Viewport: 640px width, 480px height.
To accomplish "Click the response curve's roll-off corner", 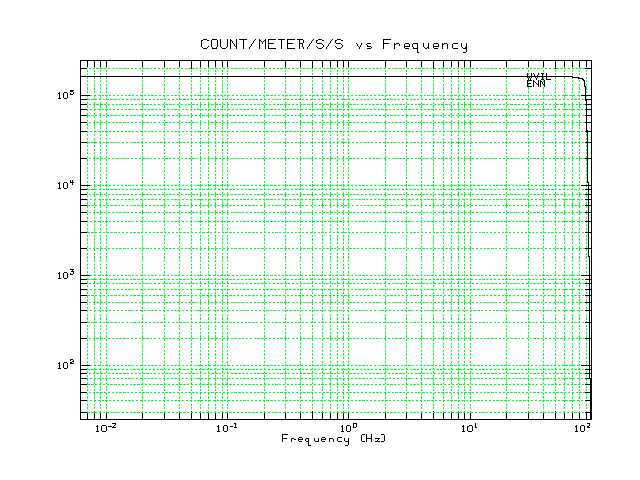I will (582, 80).
